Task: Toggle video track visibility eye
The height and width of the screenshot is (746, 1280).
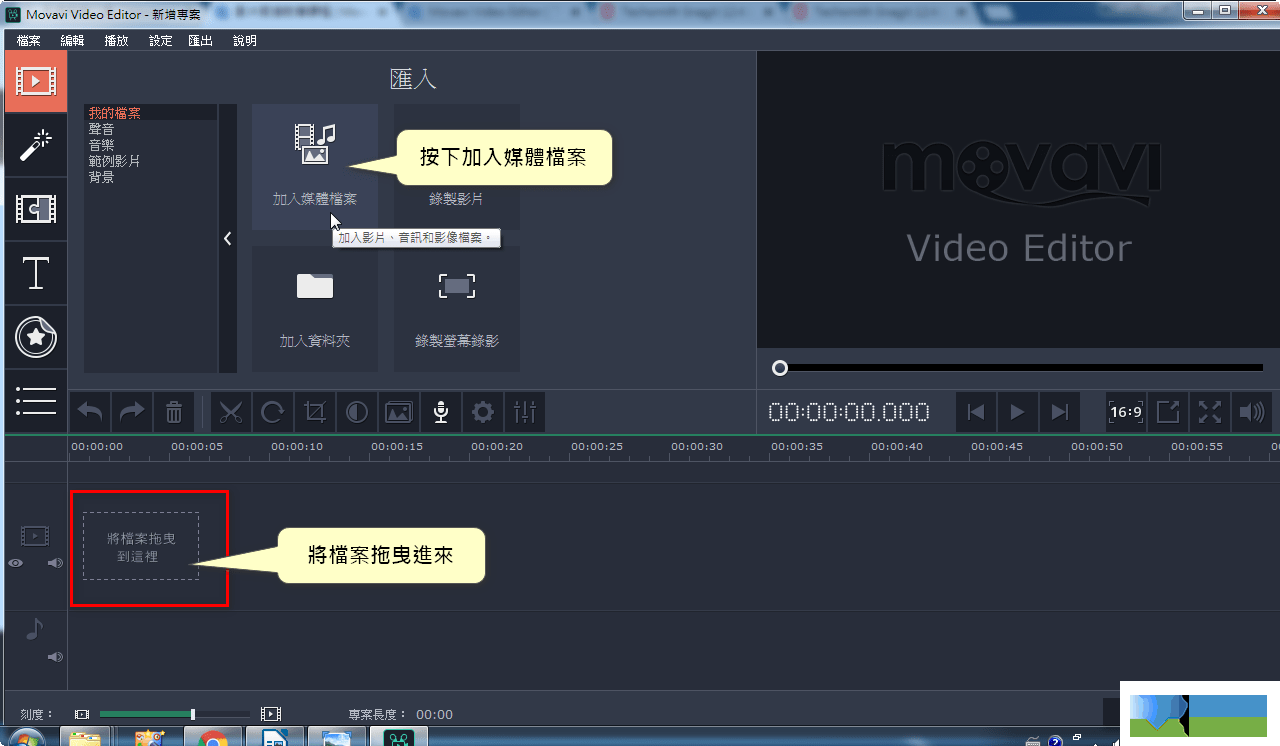Action: [x=15, y=563]
